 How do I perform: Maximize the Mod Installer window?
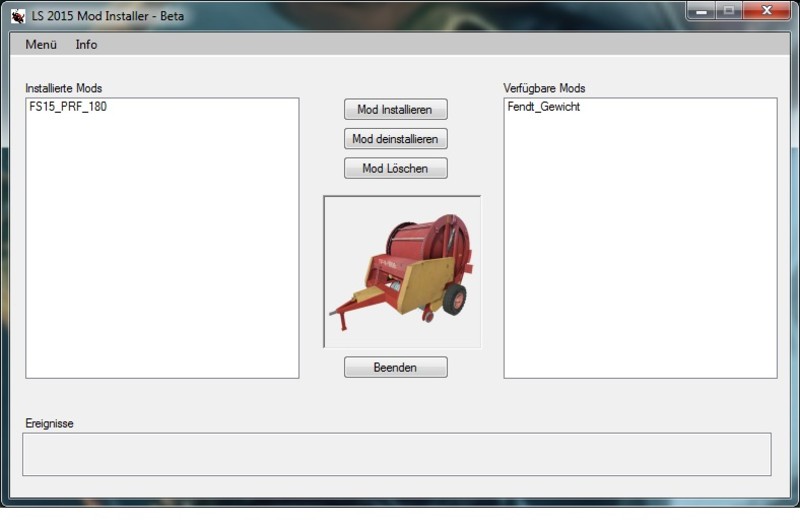point(727,10)
